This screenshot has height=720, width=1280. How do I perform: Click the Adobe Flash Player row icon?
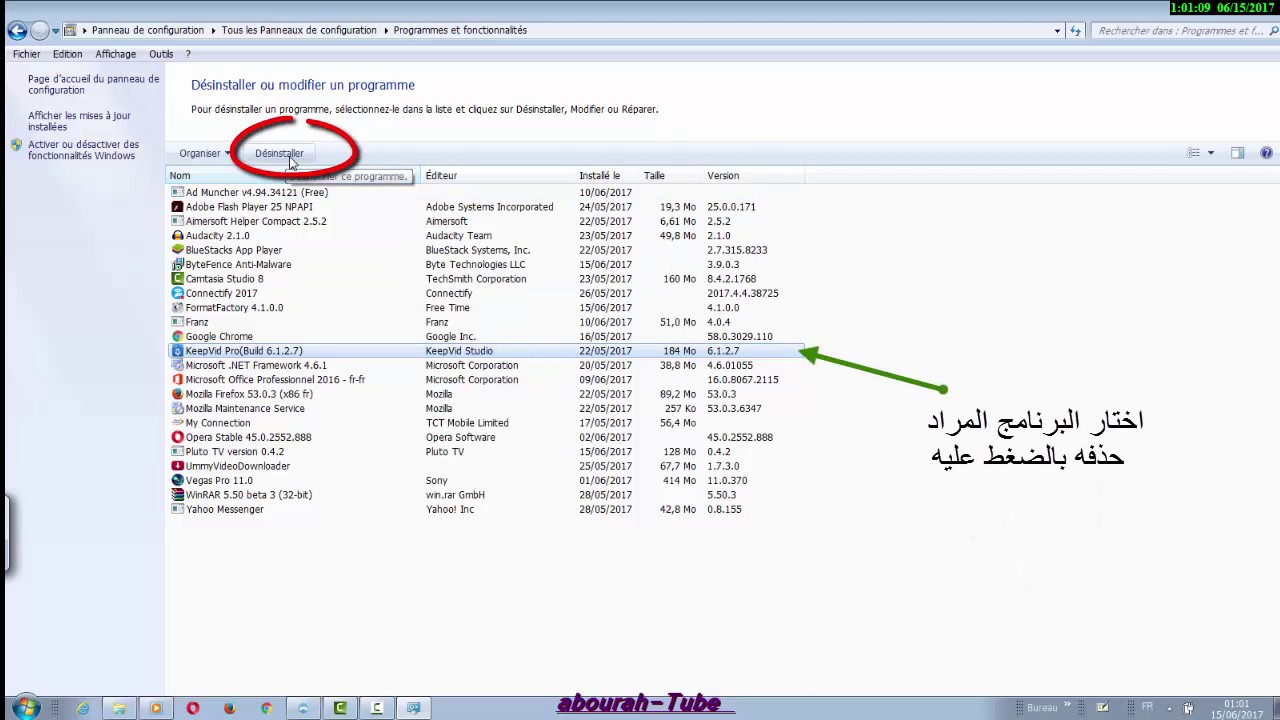coord(177,207)
